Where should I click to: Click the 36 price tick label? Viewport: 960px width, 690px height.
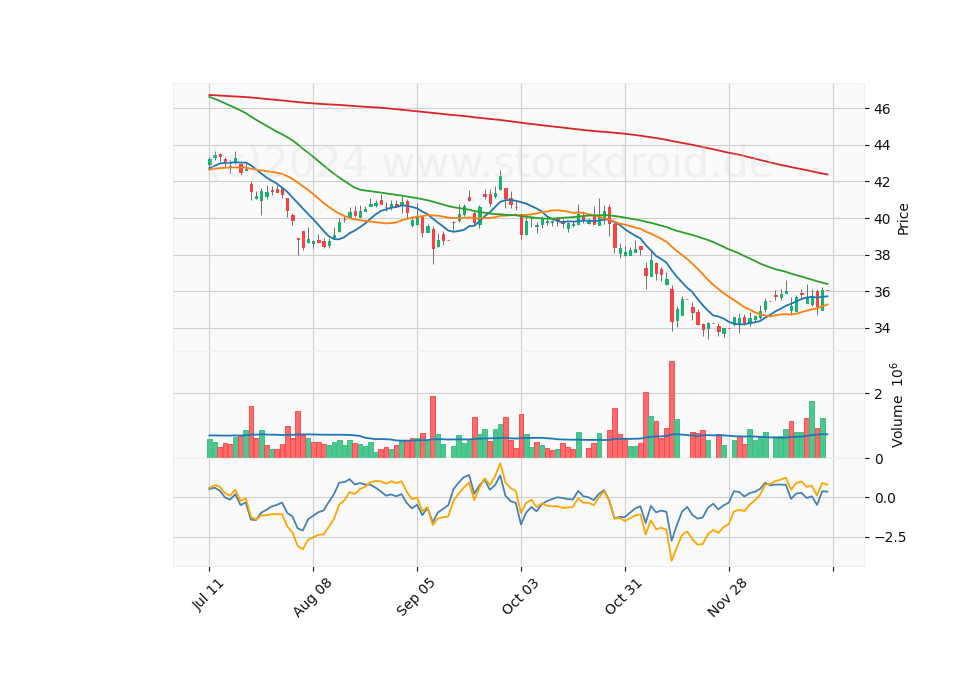882,292
